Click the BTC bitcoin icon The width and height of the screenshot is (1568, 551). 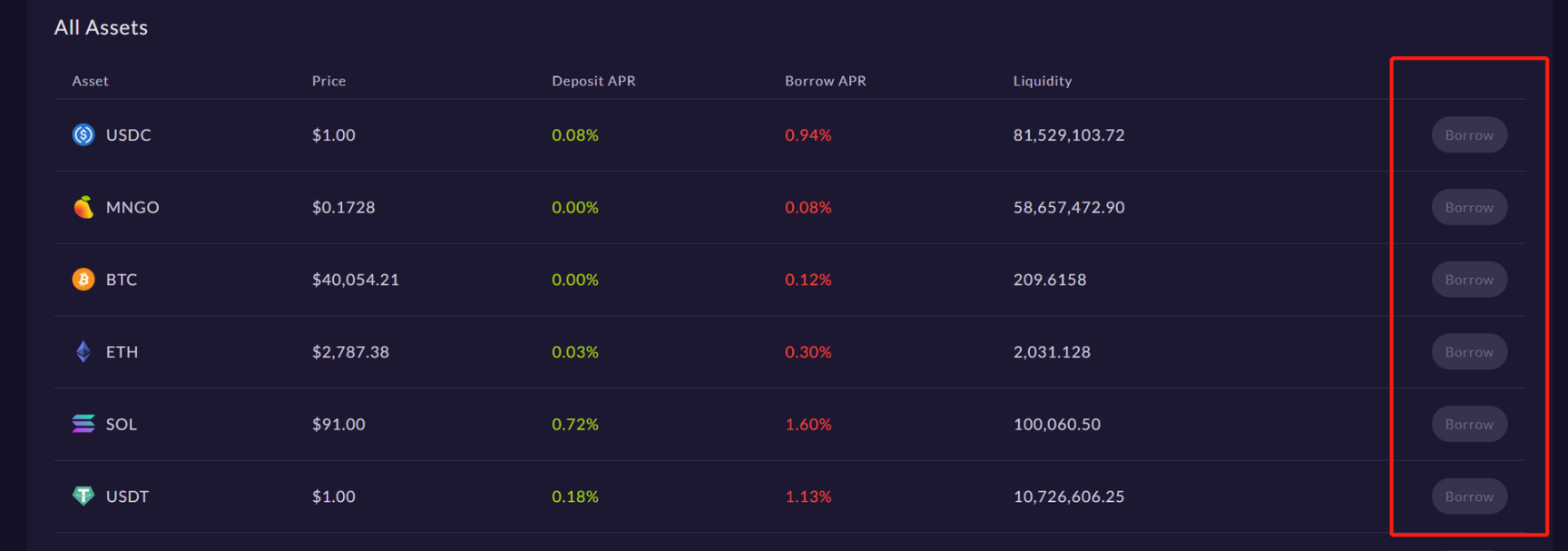click(x=83, y=280)
